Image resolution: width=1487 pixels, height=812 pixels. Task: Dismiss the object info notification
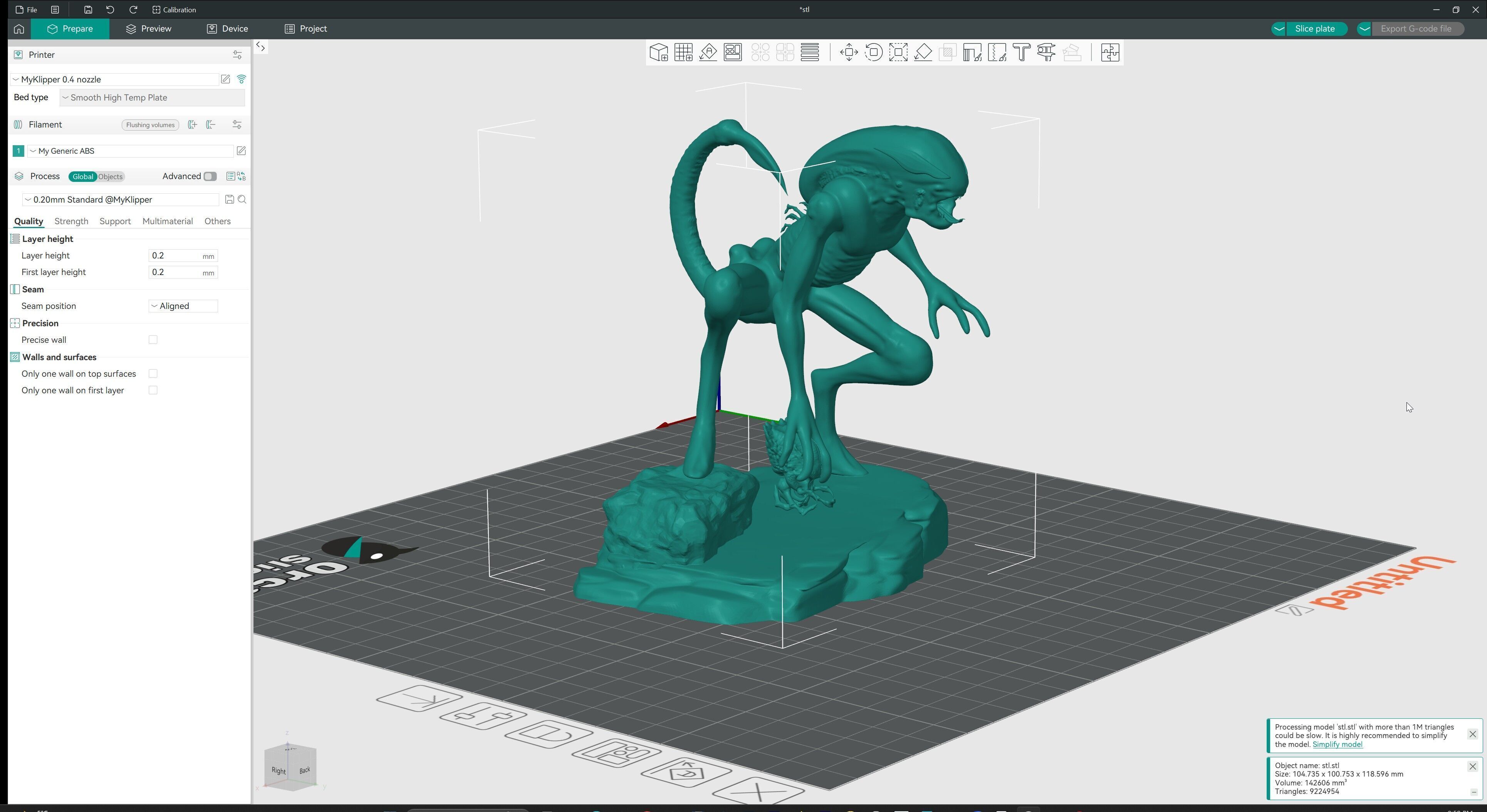tap(1473, 767)
